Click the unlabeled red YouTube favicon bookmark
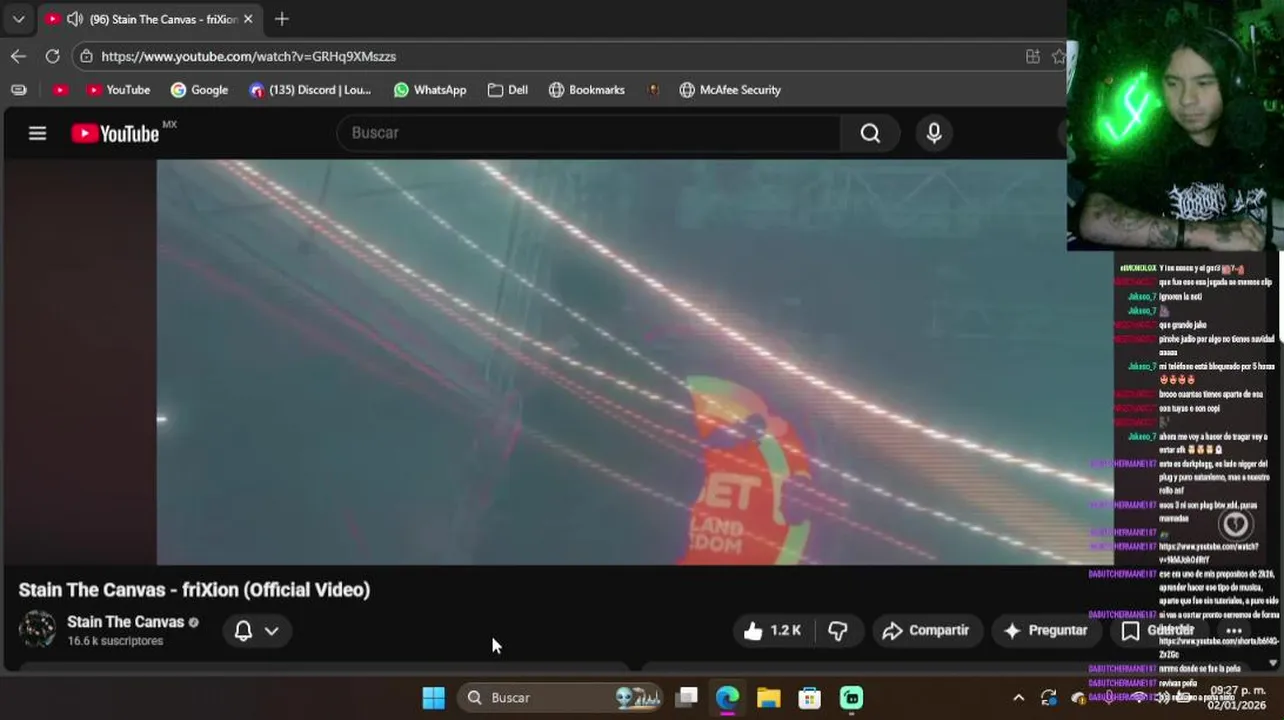 pyautogui.click(x=60, y=90)
